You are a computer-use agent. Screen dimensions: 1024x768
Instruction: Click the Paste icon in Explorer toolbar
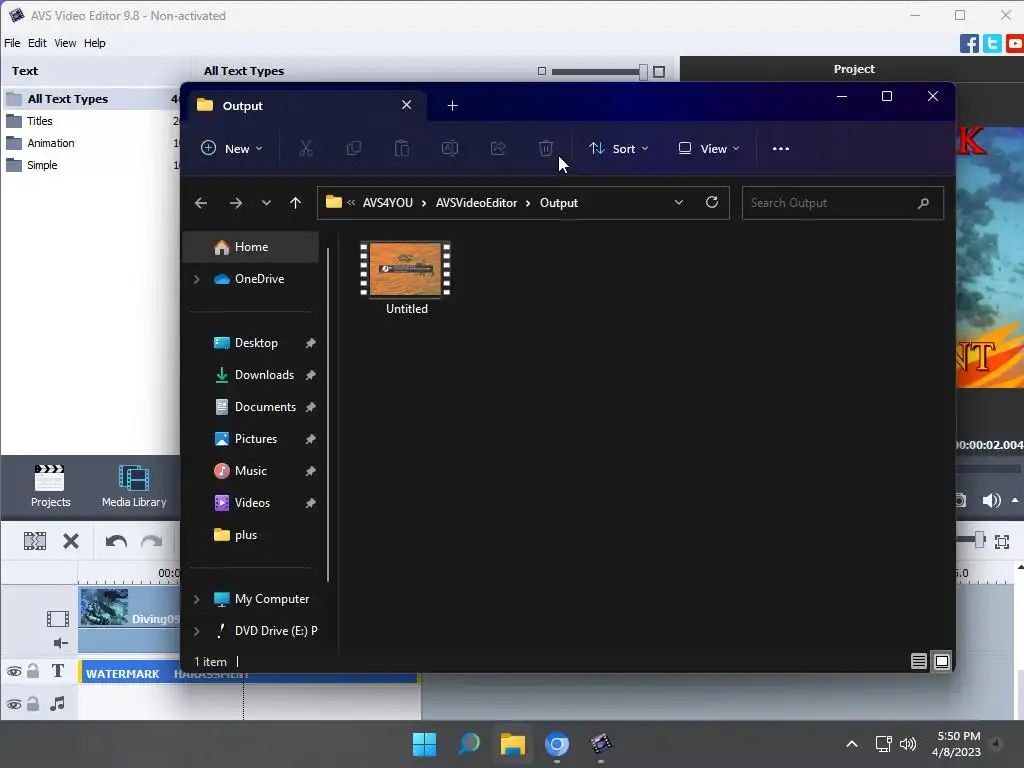pyautogui.click(x=402, y=148)
